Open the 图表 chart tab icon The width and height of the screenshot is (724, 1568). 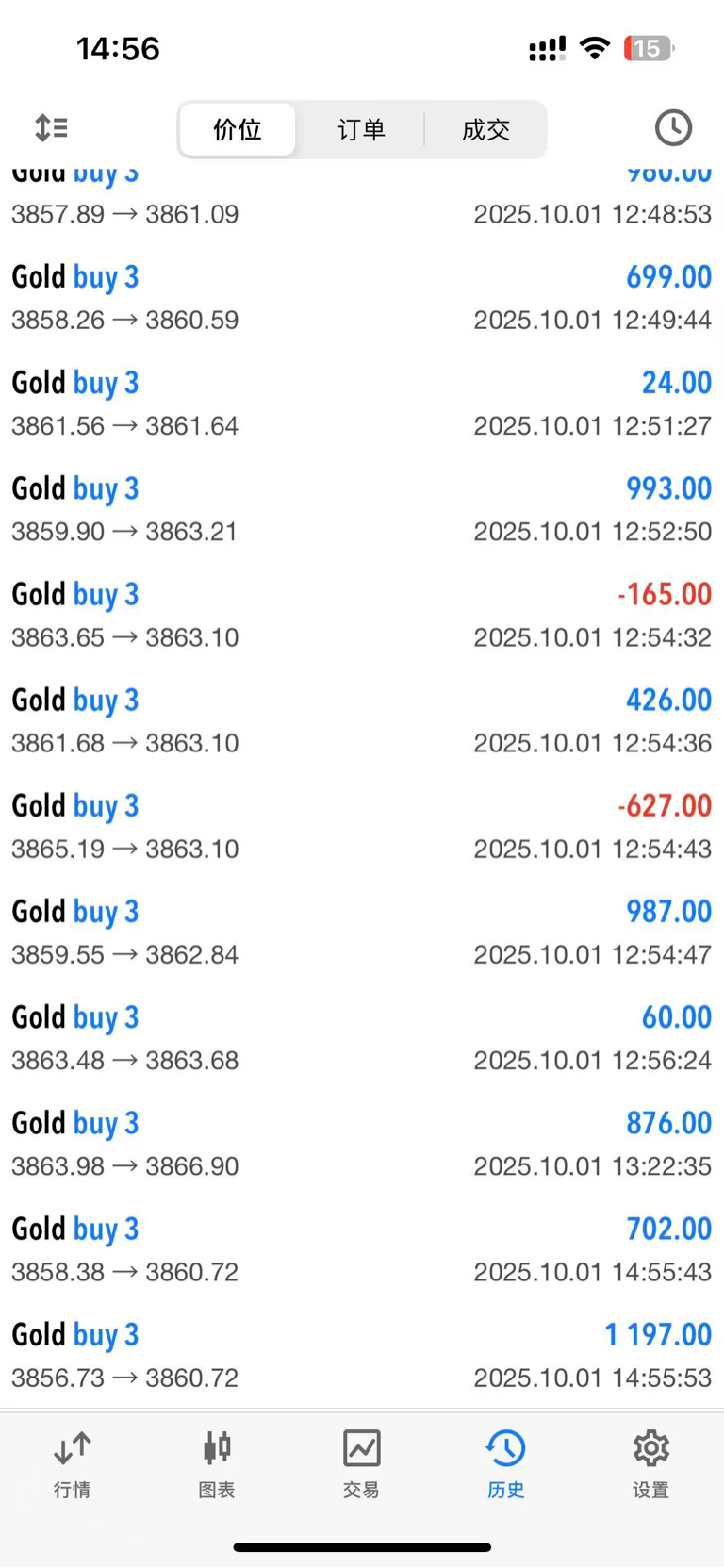pos(217,1447)
